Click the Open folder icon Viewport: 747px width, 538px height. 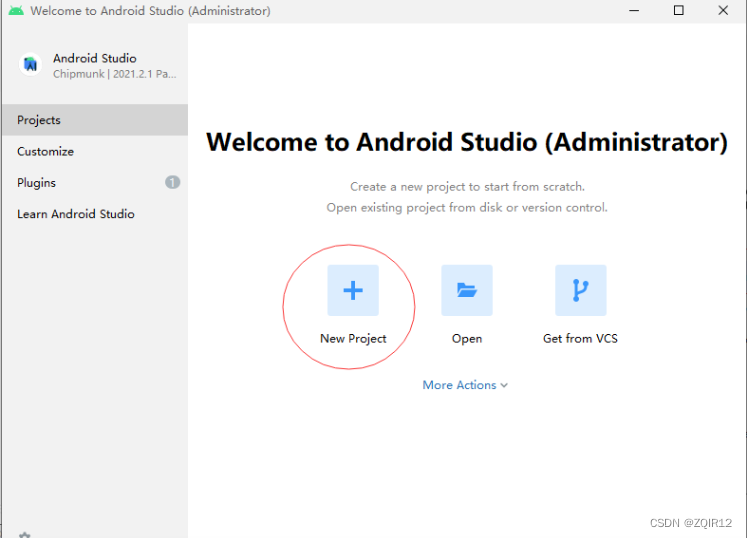pos(467,290)
